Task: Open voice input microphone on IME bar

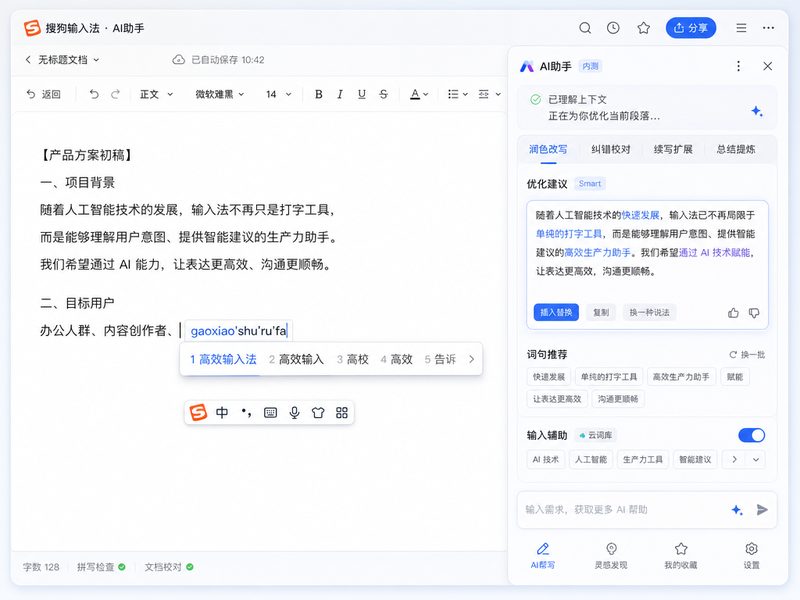Action: coord(294,412)
